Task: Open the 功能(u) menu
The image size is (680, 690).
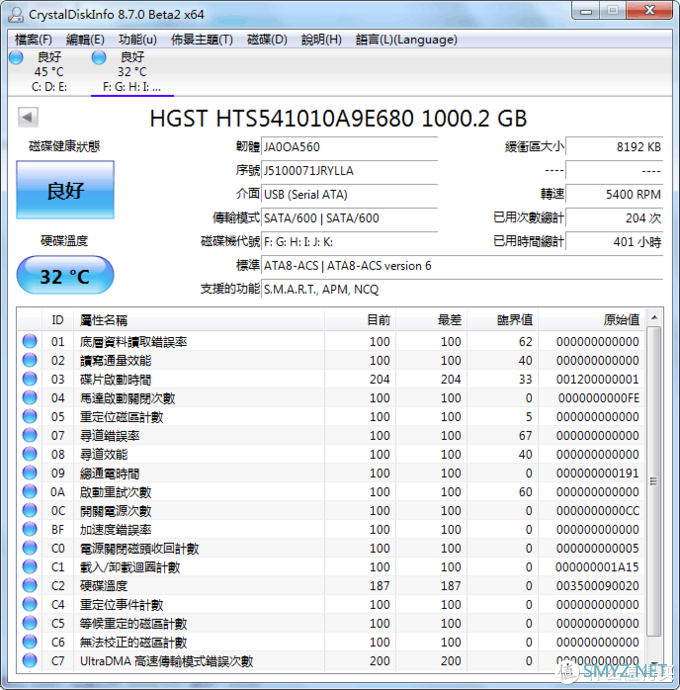Action: pos(137,40)
